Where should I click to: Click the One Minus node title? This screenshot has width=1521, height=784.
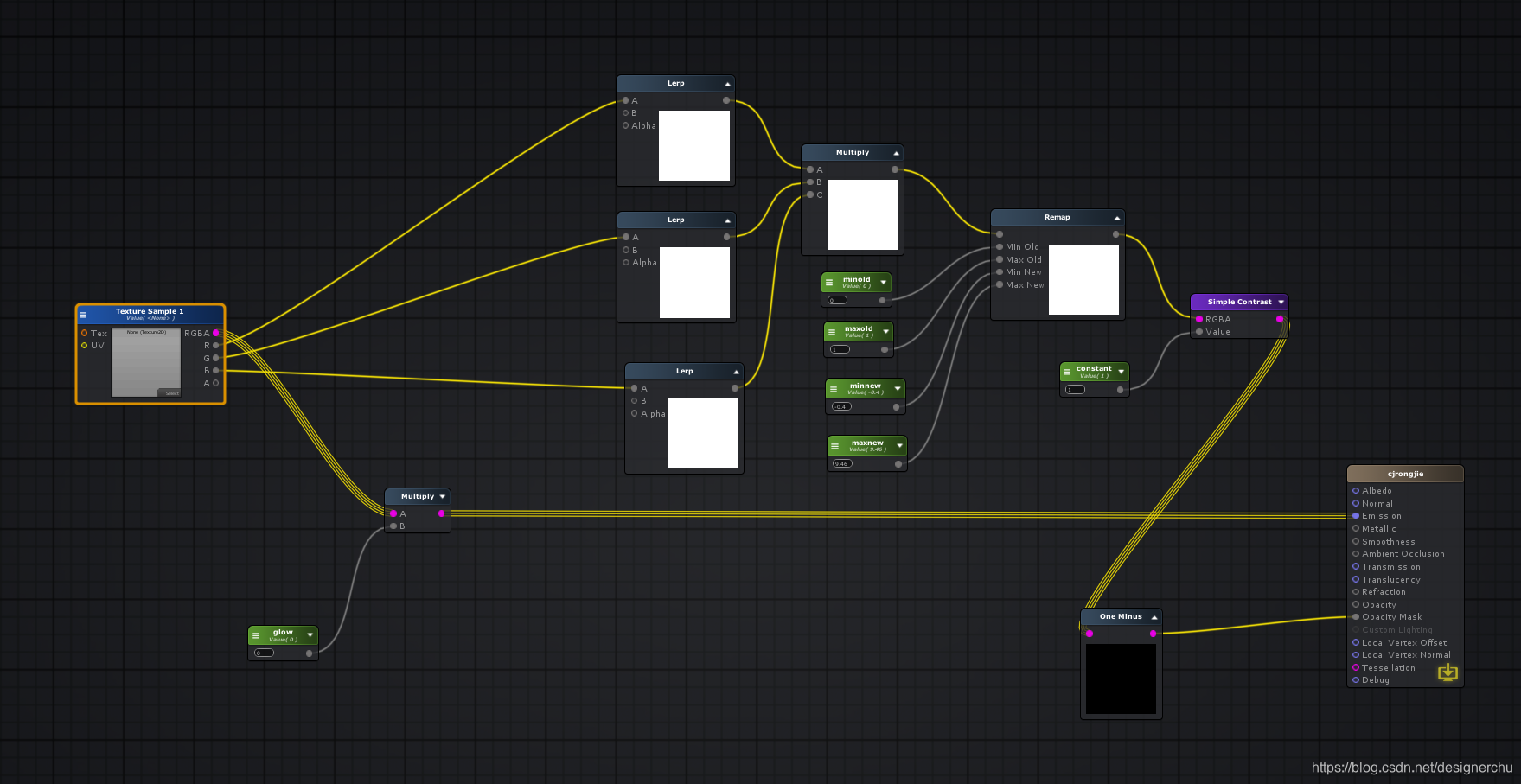(1121, 616)
